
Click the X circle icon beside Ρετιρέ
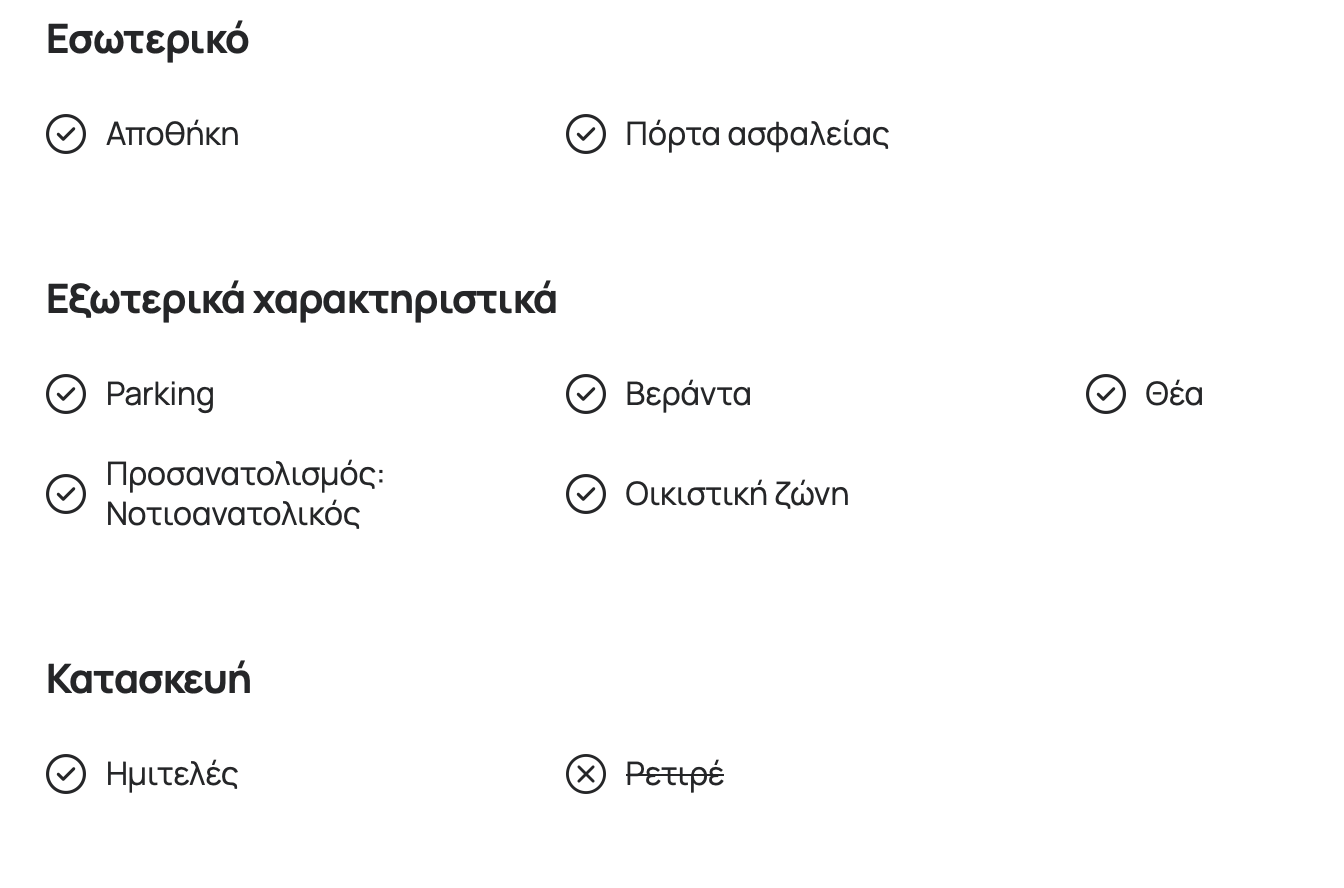pos(586,774)
